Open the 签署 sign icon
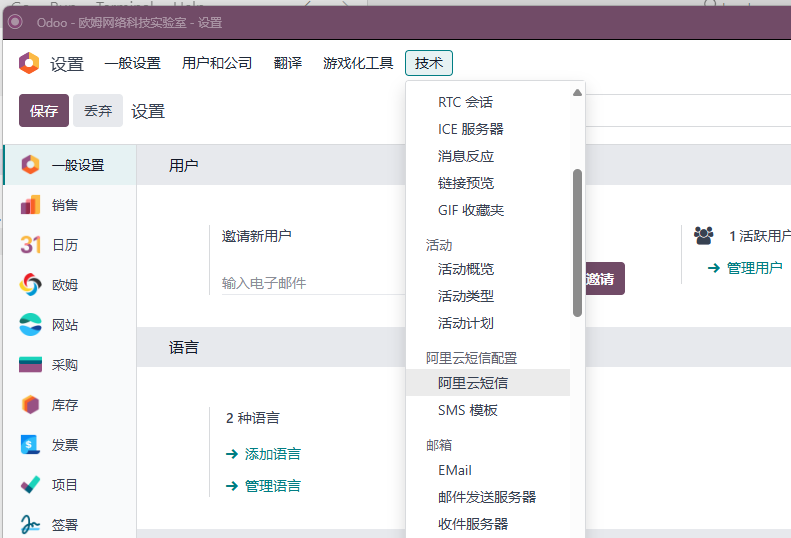 30,524
